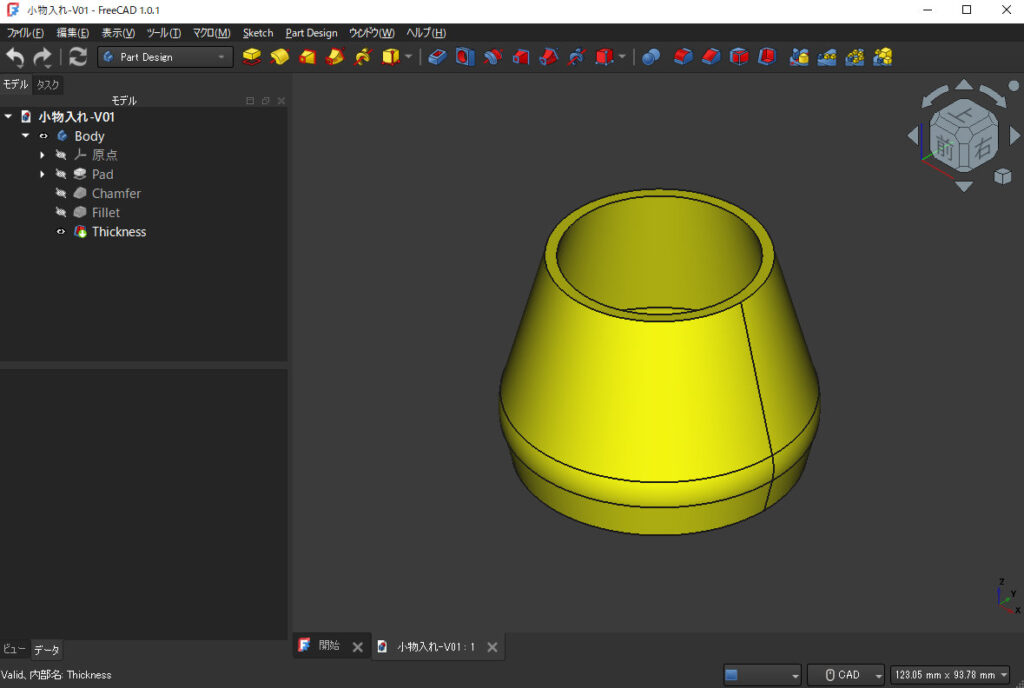Select the Revolution tool icon
The image size is (1024, 688).
pyautogui.click(x=280, y=57)
